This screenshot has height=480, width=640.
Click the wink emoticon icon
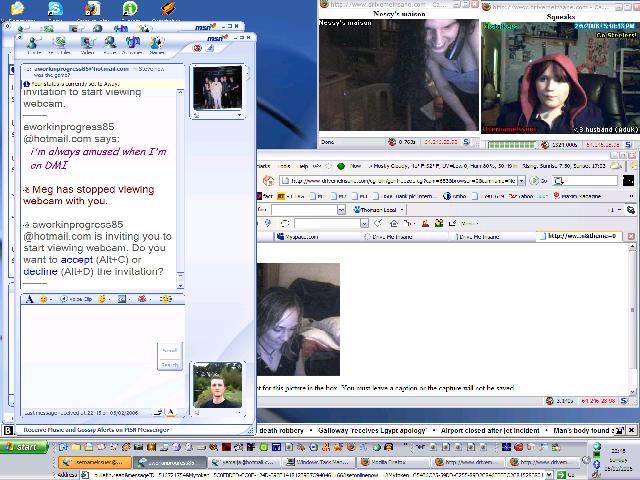102,299
